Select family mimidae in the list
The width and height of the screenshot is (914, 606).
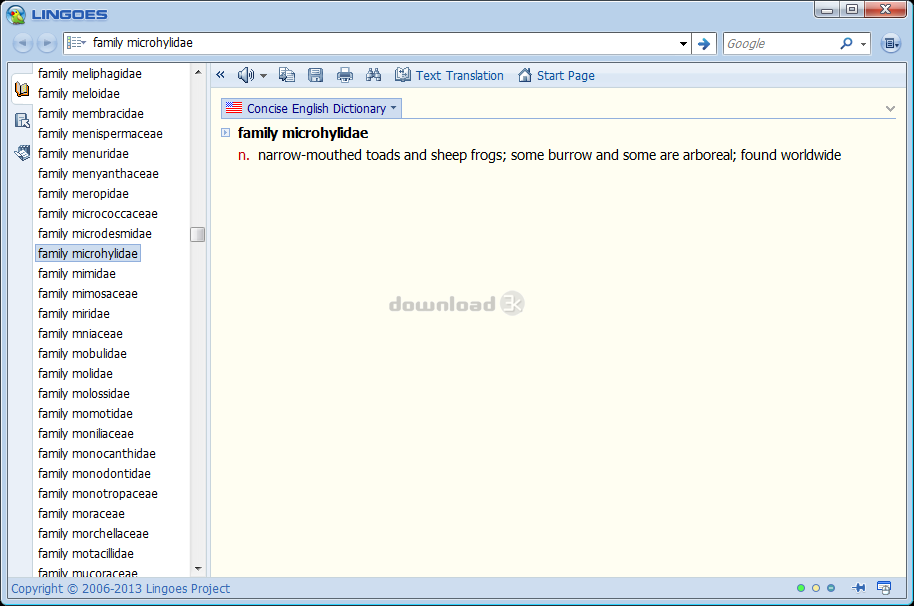pos(77,273)
